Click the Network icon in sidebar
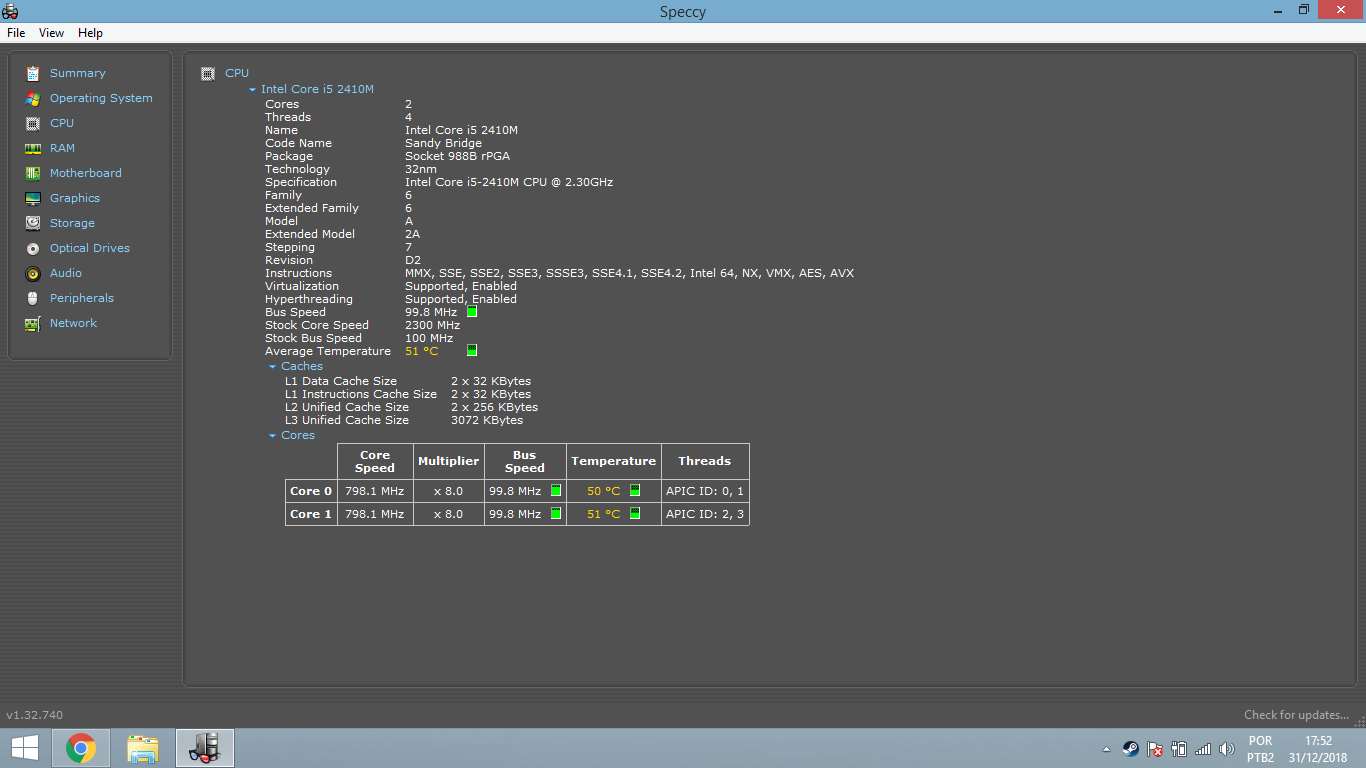 (33, 323)
